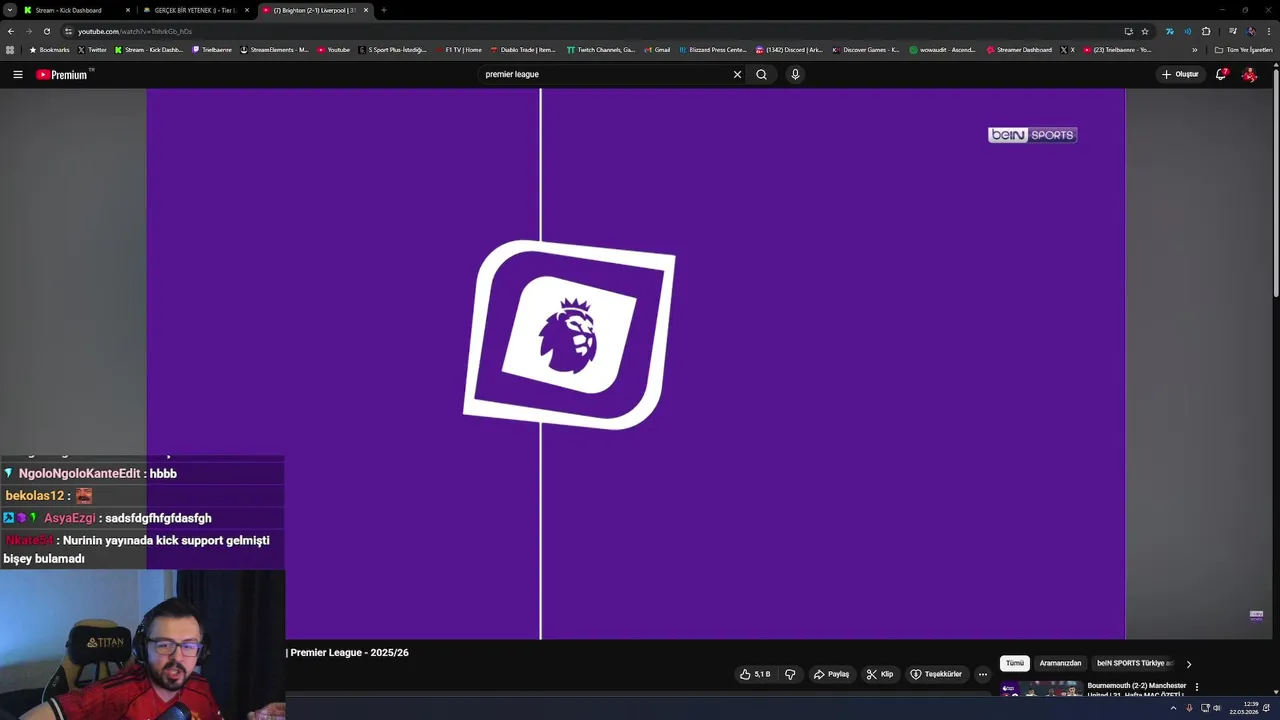The image size is (1280, 720).
Task: Install app icon in address bar
Action: (1128, 31)
